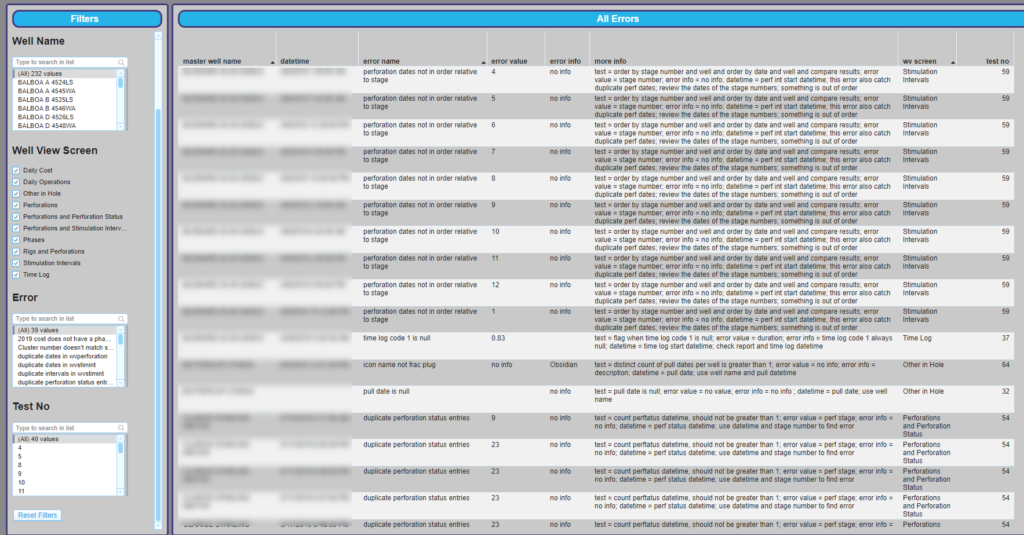1024x535 pixels.
Task: Toggle the Stimulation Intervals checkbox
Action: coord(16,263)
